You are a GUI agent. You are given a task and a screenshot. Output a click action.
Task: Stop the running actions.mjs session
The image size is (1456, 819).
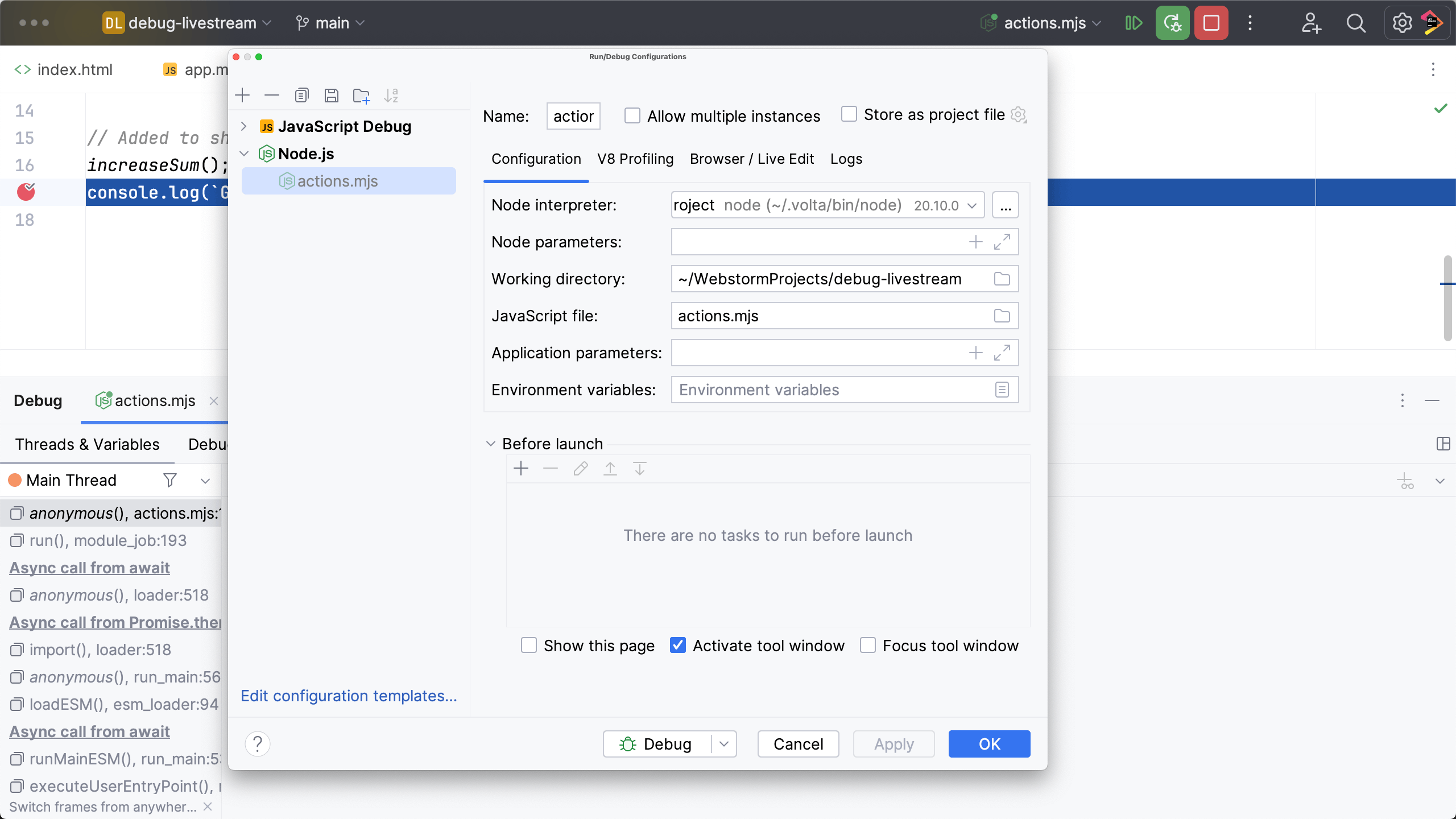tap(1211, 23)
